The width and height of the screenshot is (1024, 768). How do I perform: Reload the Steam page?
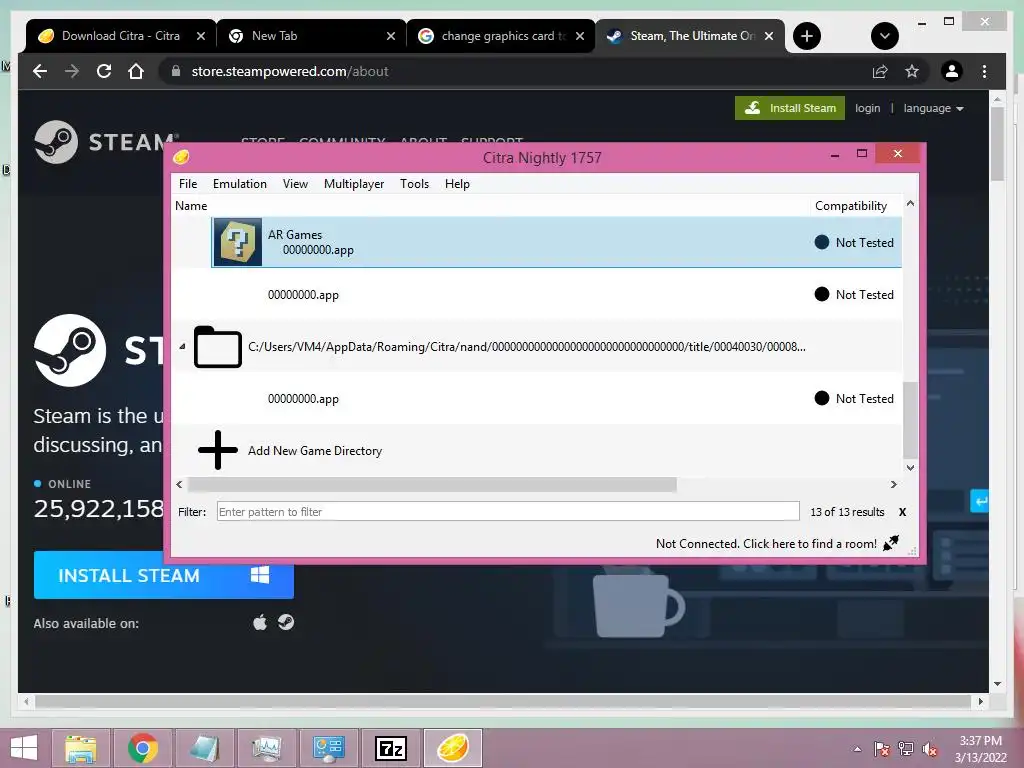click(104, 71)
